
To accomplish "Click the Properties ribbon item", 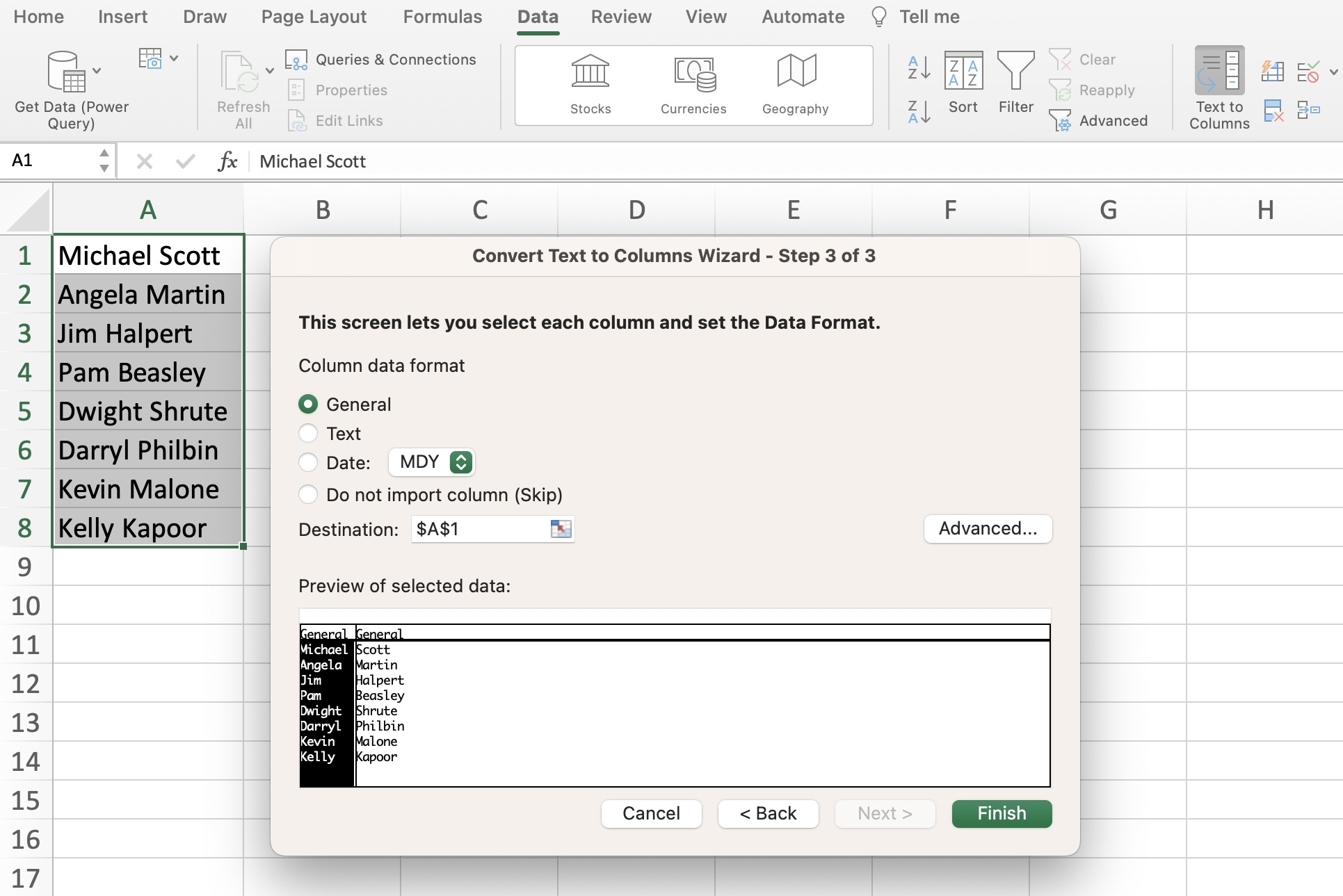I will [337, 90].
